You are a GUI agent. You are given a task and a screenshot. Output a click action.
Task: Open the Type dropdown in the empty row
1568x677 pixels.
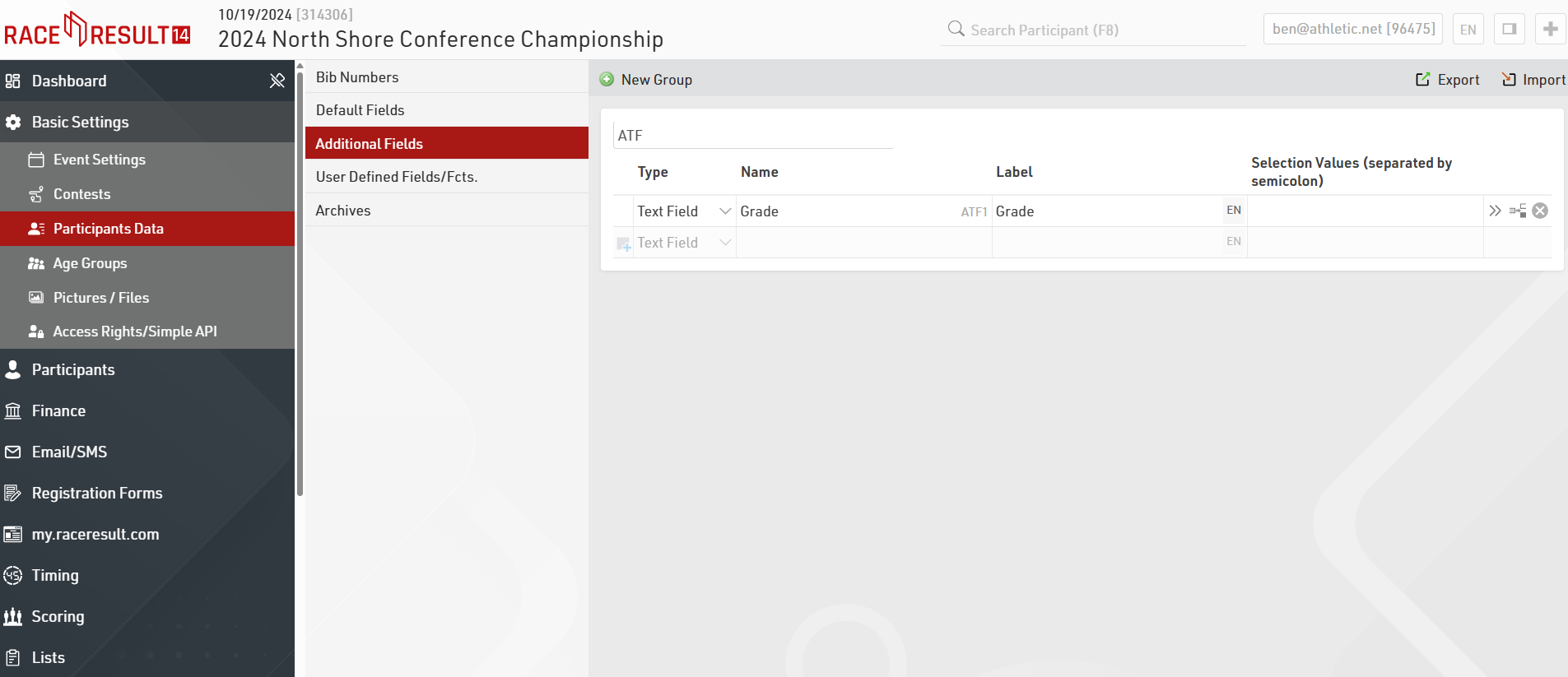point(725,243)
